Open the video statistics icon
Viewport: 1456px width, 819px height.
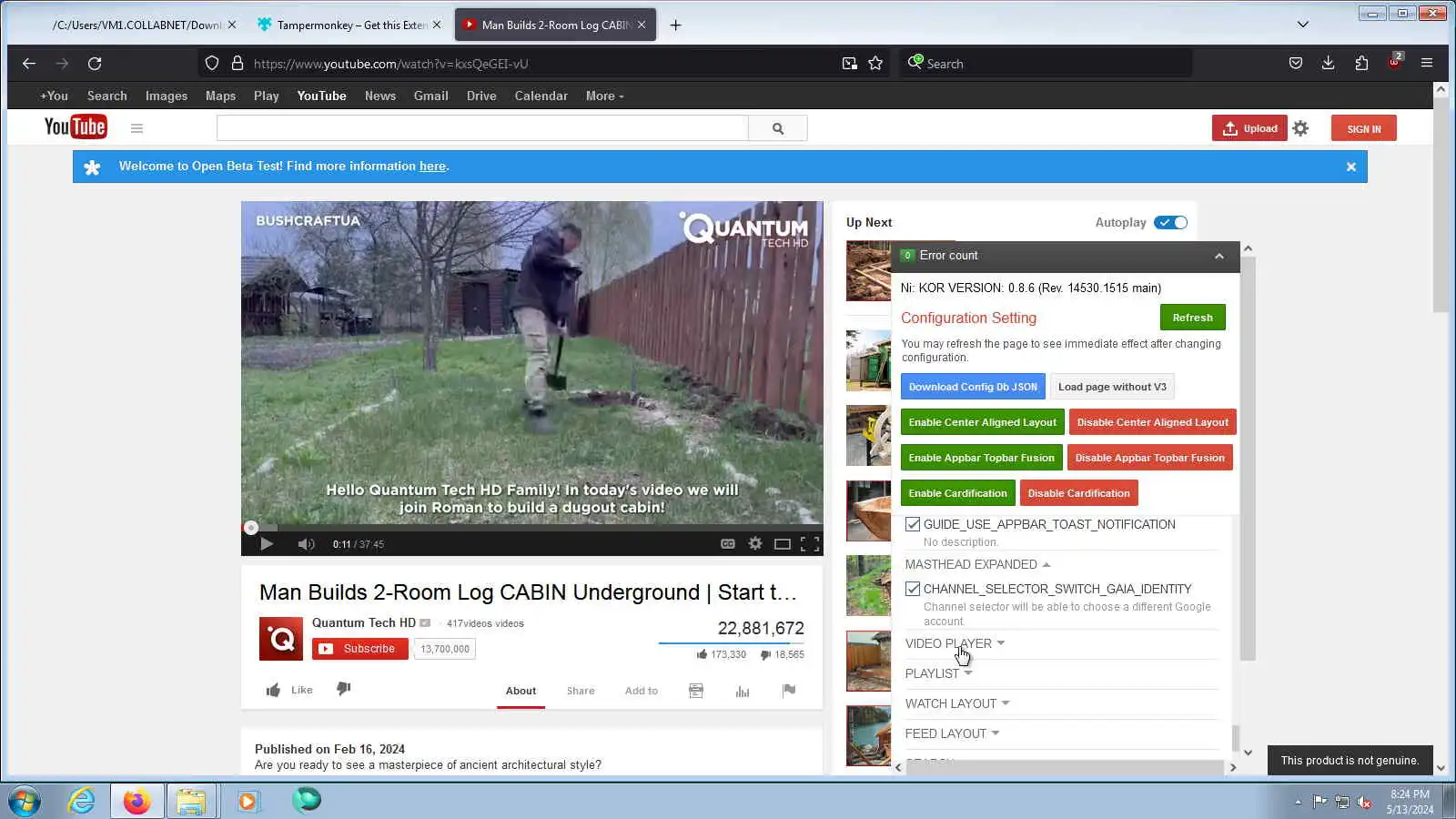point(743,691)
